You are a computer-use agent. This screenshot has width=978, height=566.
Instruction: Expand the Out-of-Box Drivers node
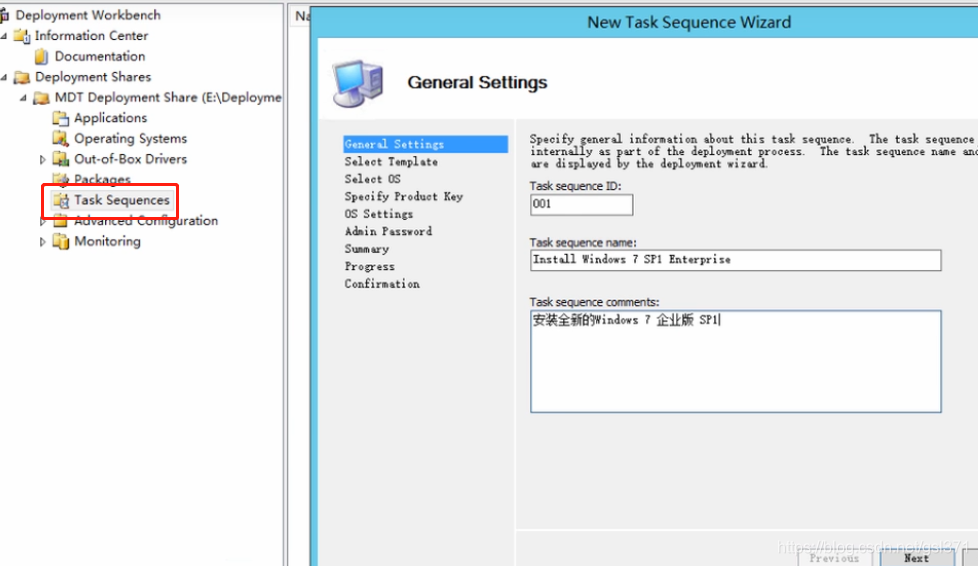point(42,160)
